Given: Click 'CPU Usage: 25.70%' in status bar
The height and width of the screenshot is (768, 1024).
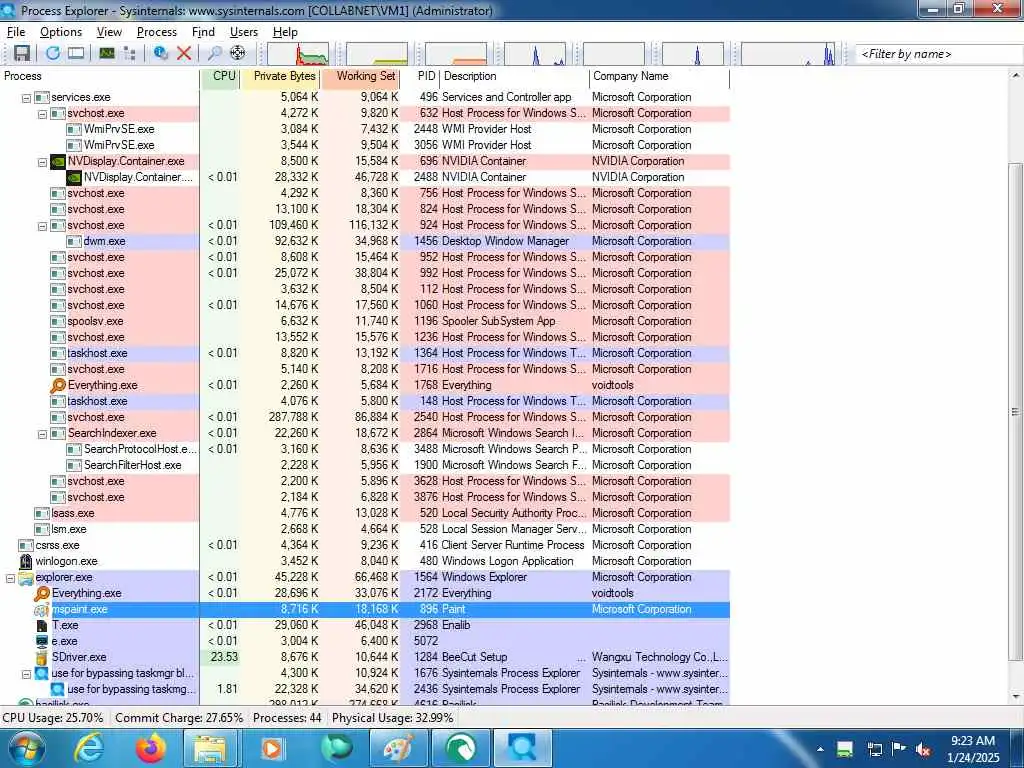Looking at the screenshot, I should click(53, 718).
